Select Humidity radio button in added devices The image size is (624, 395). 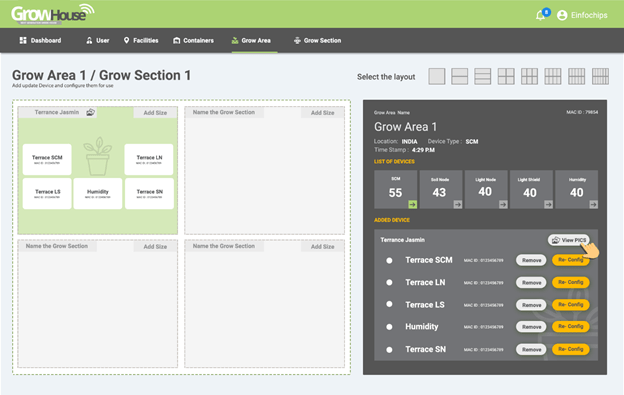click(x=389, y=327)
